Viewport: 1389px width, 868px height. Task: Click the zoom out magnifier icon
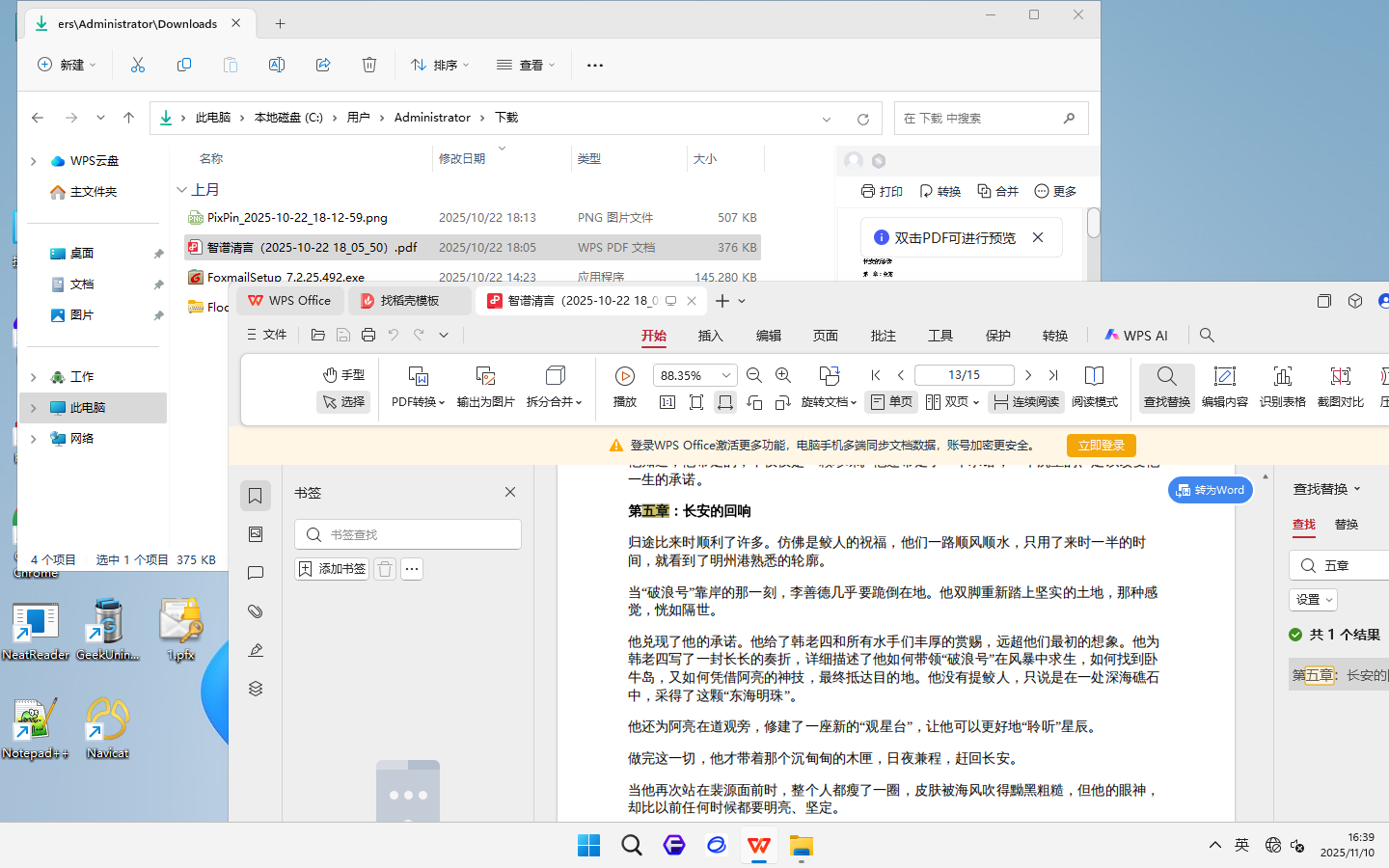(x=754, y=375)
